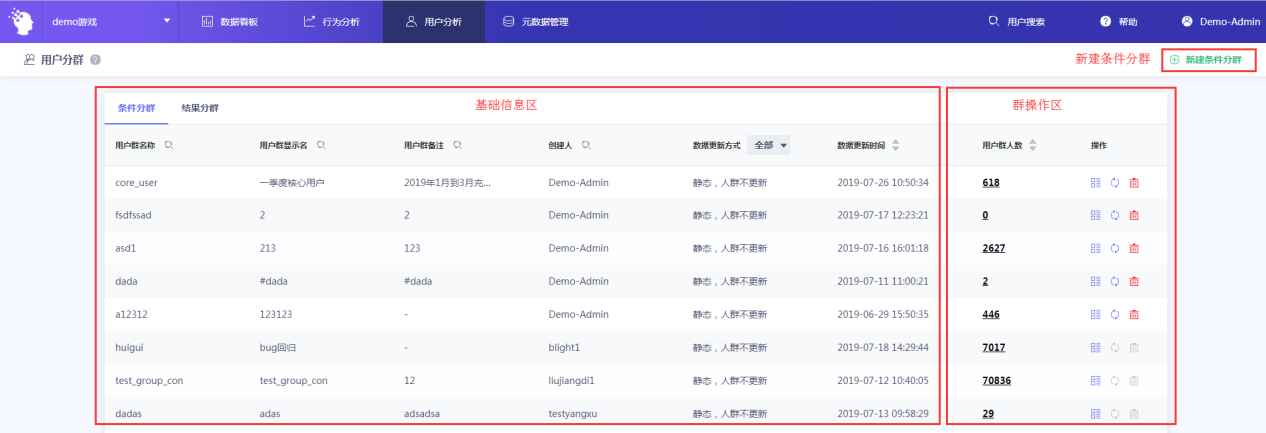Click search icon beside 用户群名称 column
This screenshot has height=433, width=1266.
(x=169, y=146)
